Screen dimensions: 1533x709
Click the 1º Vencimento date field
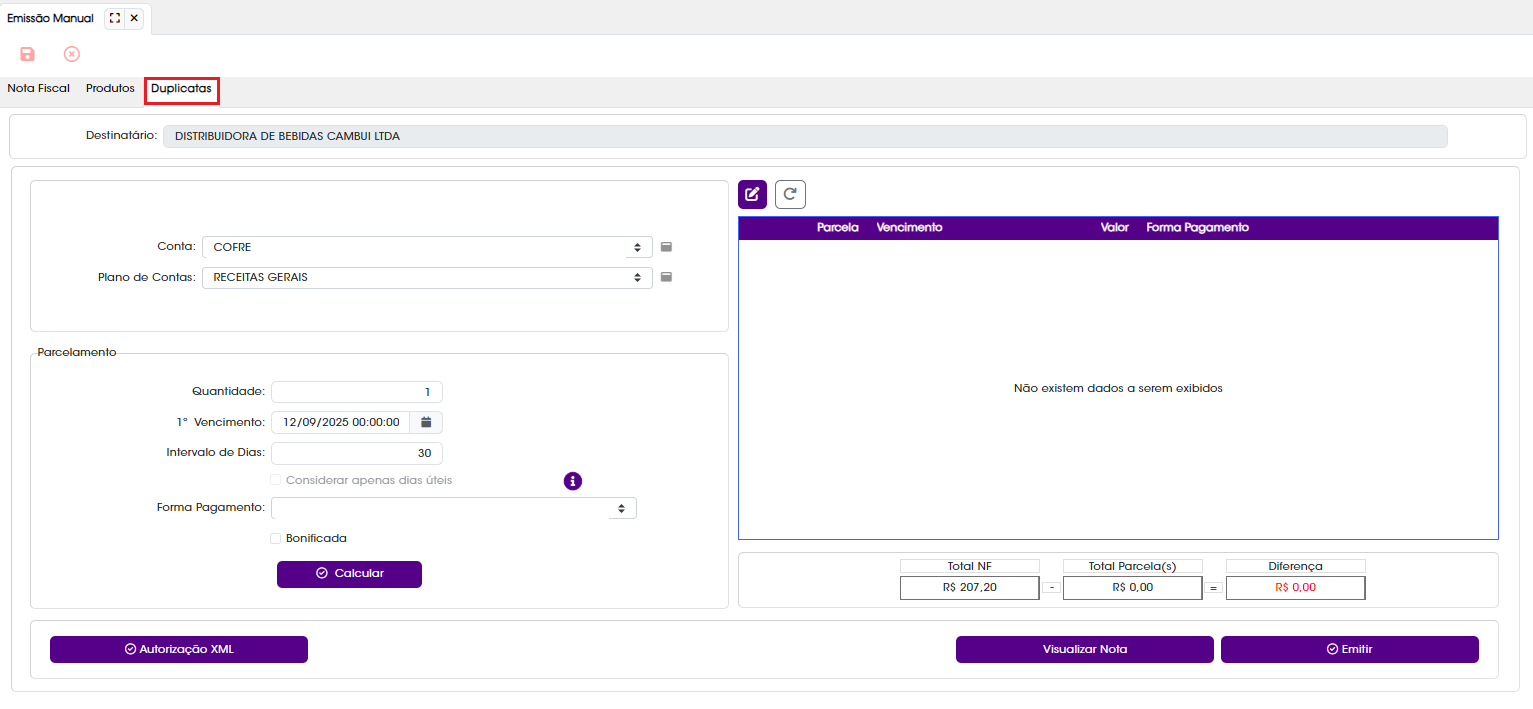pyautogui.click(x=340, y=422)
